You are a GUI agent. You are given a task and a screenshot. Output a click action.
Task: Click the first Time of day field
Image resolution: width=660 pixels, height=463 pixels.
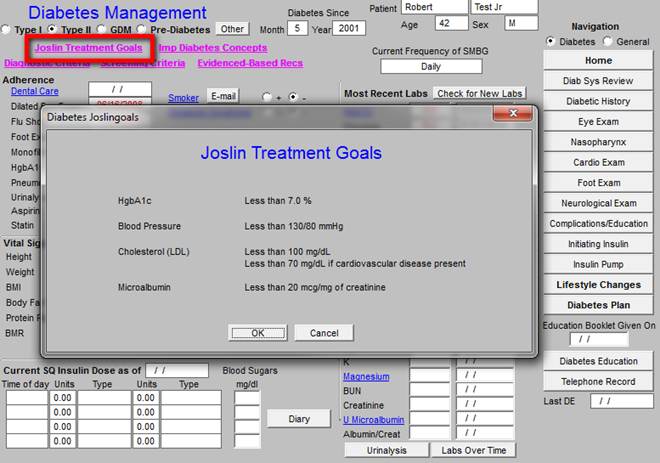(x=27, y=397)
